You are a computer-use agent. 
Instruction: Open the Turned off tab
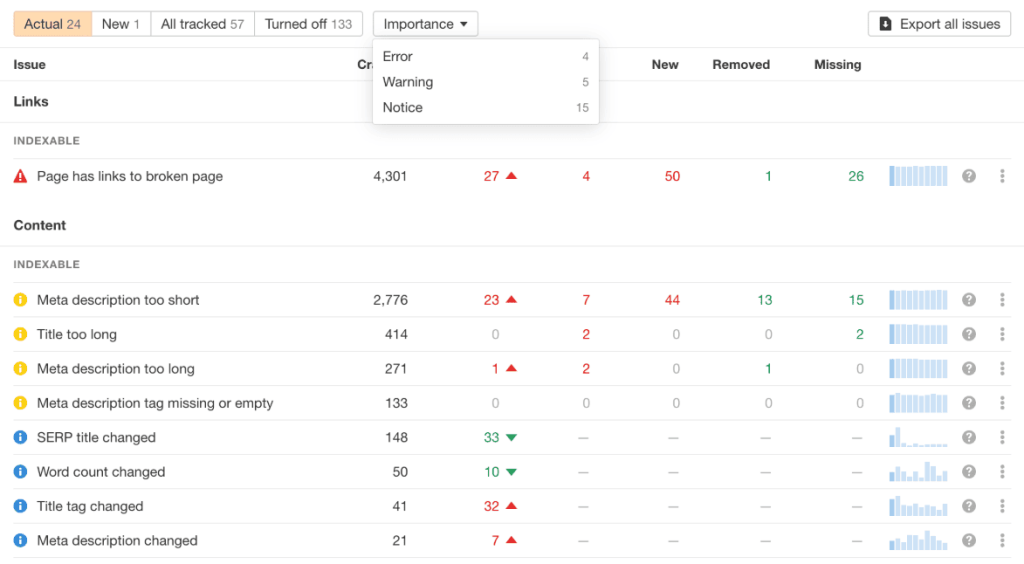[308, 24]
